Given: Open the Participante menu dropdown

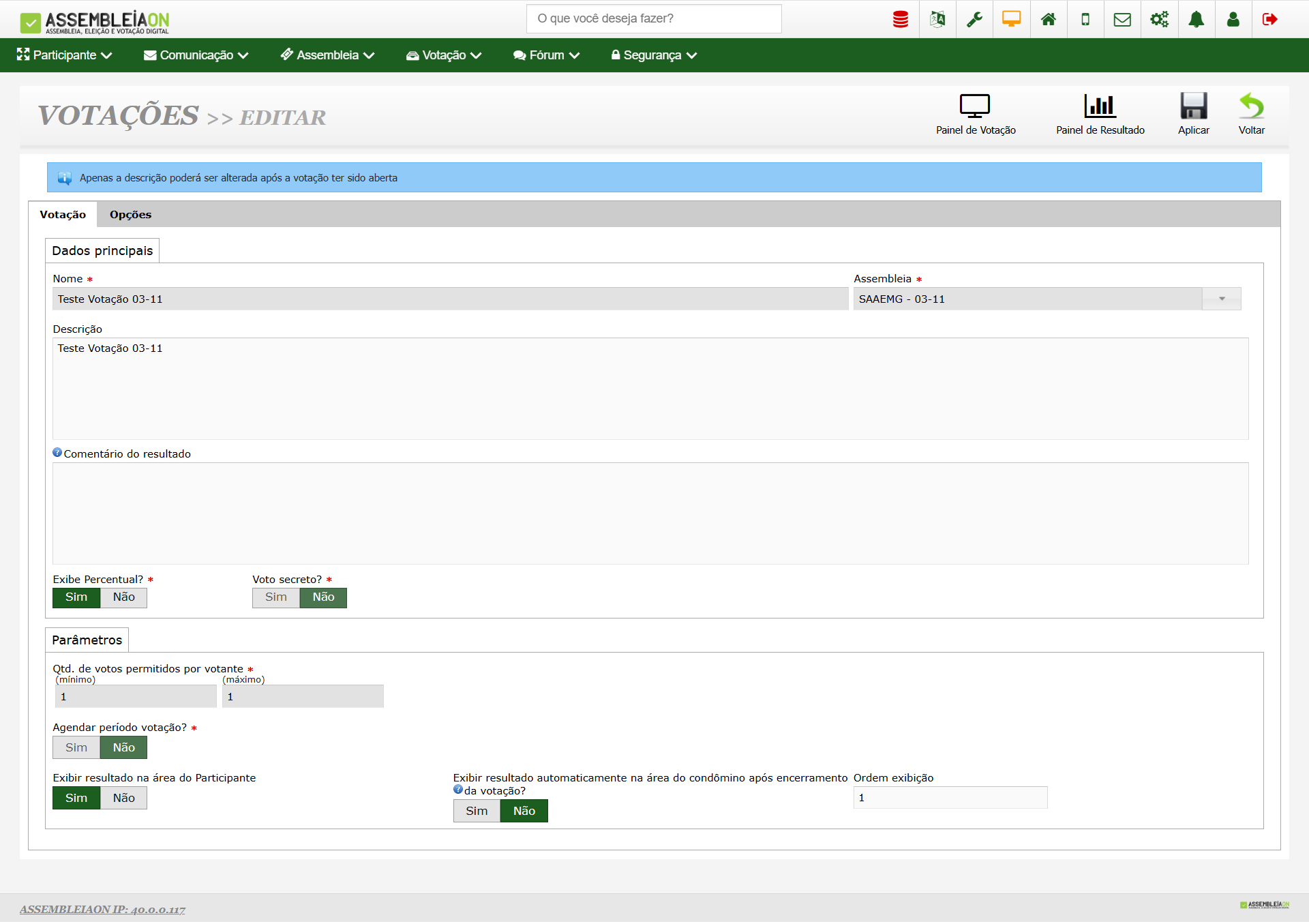Looking at the screenshot, I should [x=65, y=55].
